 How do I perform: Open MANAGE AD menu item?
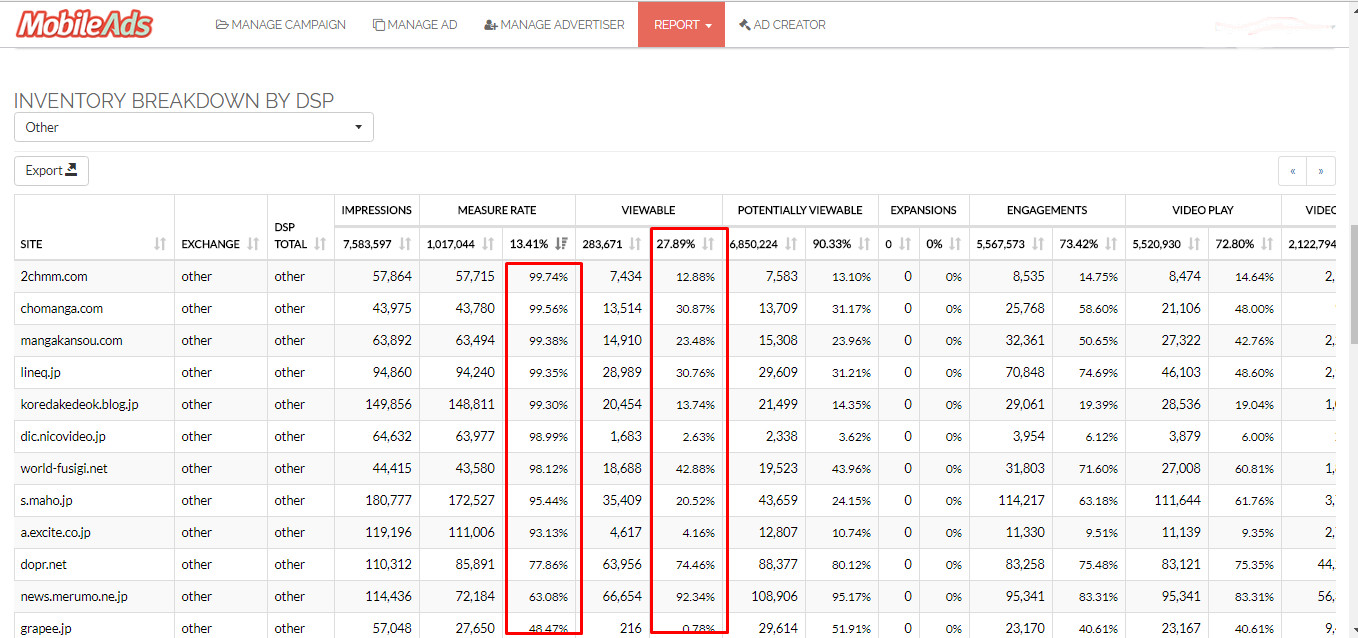[415, 24]
